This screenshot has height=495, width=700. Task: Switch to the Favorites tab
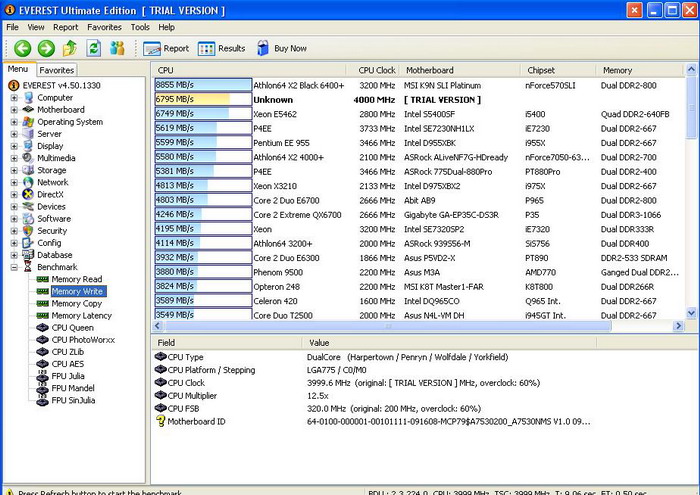[56, 70]
